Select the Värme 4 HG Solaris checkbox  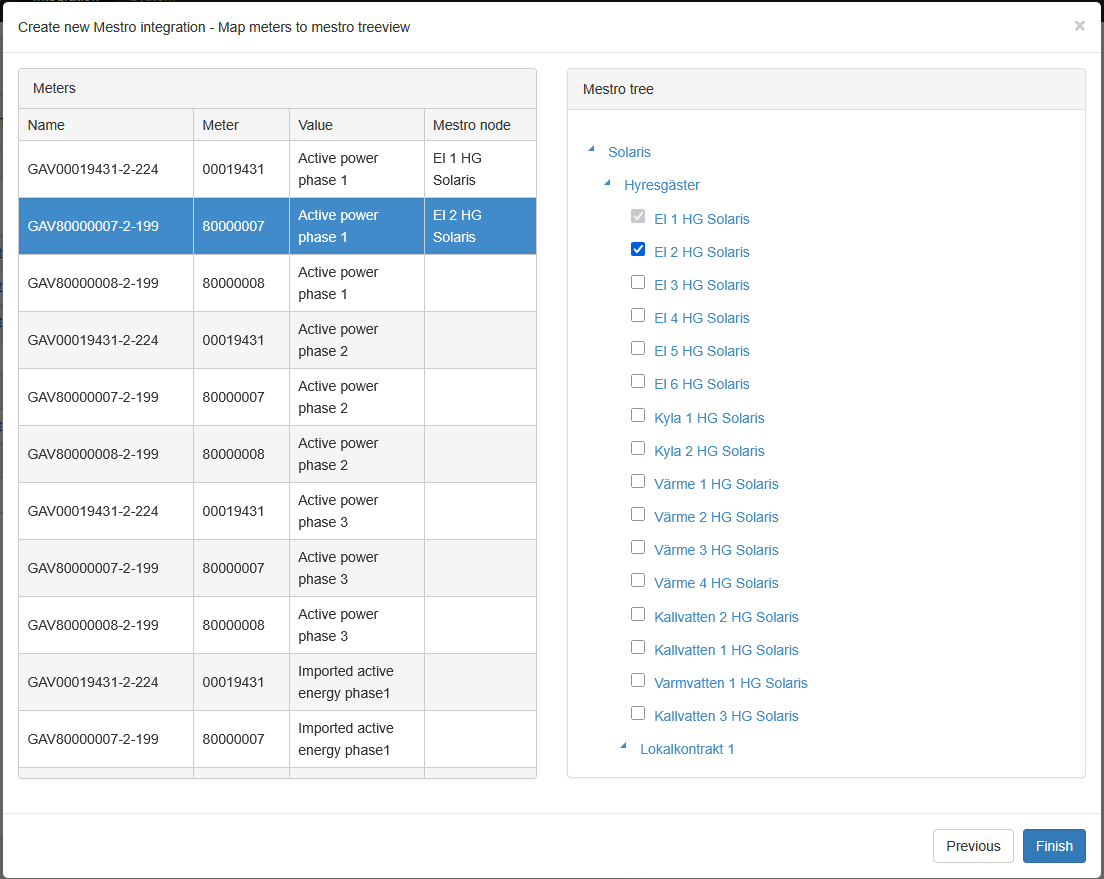tap(638, 581)
